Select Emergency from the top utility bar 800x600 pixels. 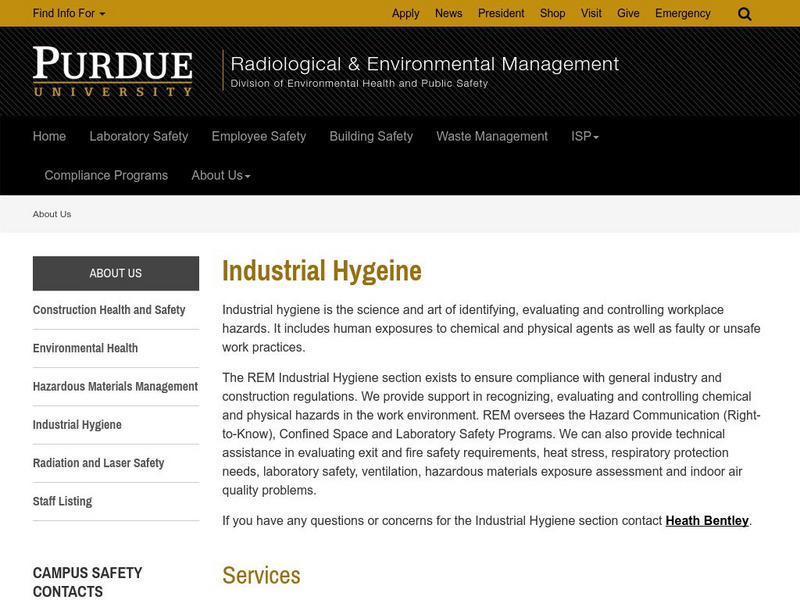point(685,14)
